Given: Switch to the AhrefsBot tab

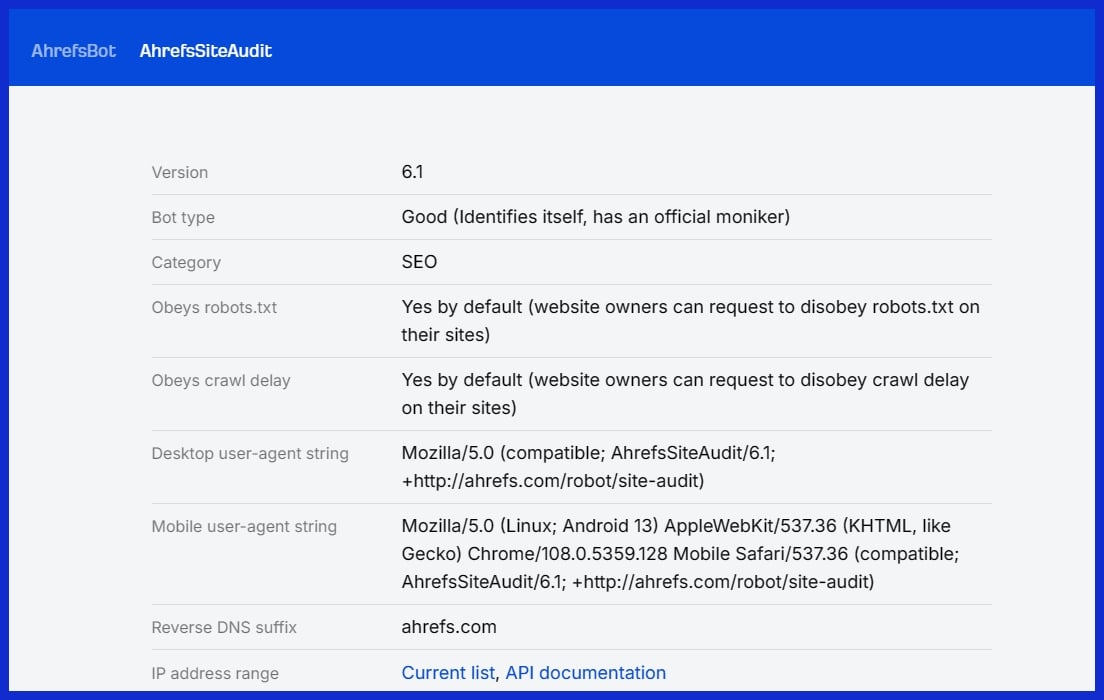Looking at the screenshot, I should click(73, 50).
